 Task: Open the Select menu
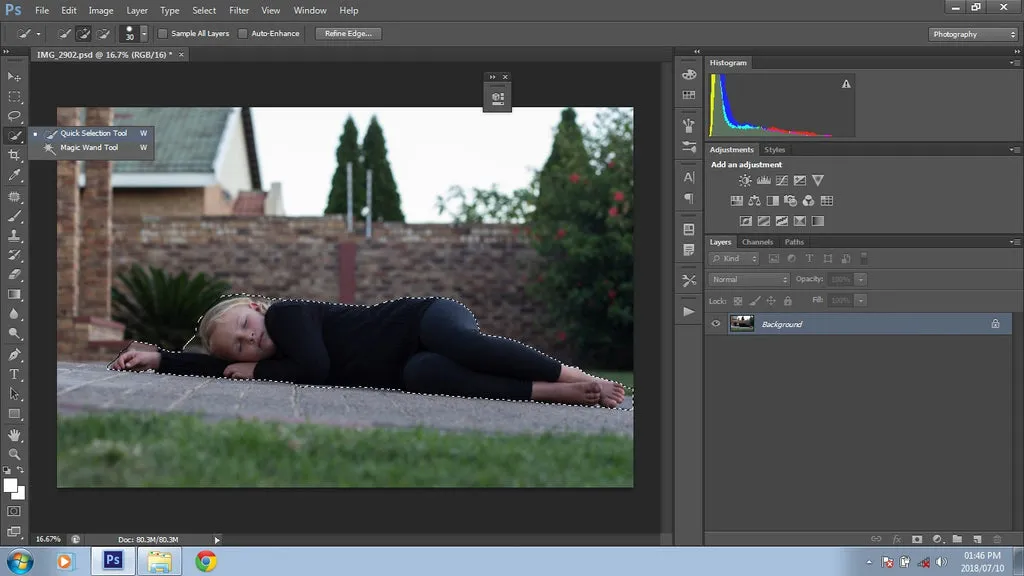click(204, 10)
